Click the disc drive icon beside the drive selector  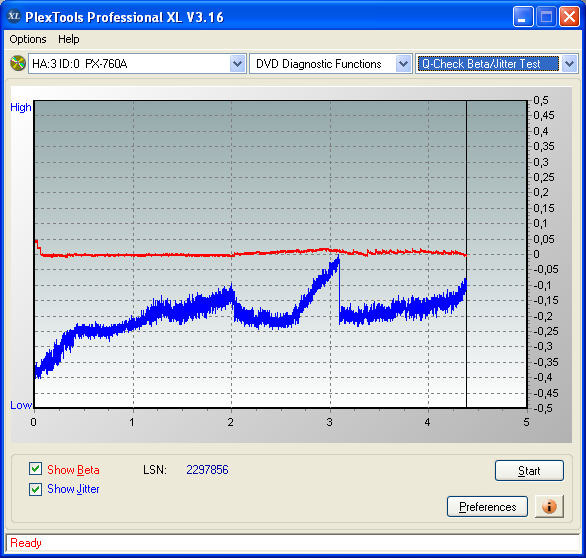point(18,63)
